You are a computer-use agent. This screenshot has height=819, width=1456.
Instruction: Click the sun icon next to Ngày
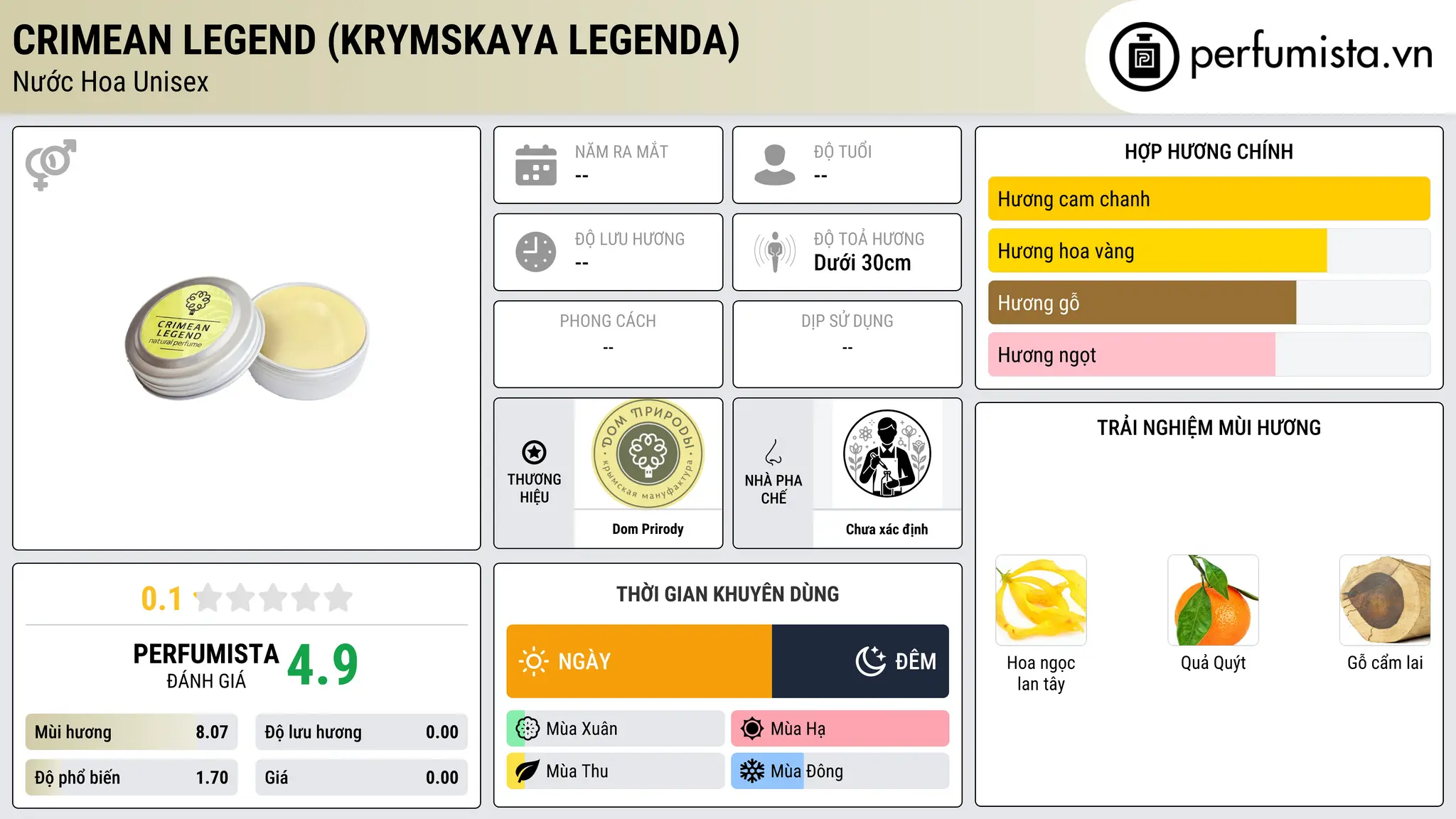point(533,661)
